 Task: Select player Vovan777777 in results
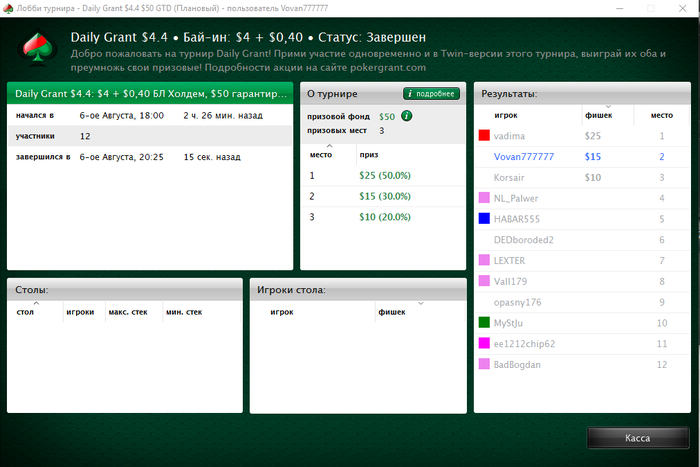(582, 157)
